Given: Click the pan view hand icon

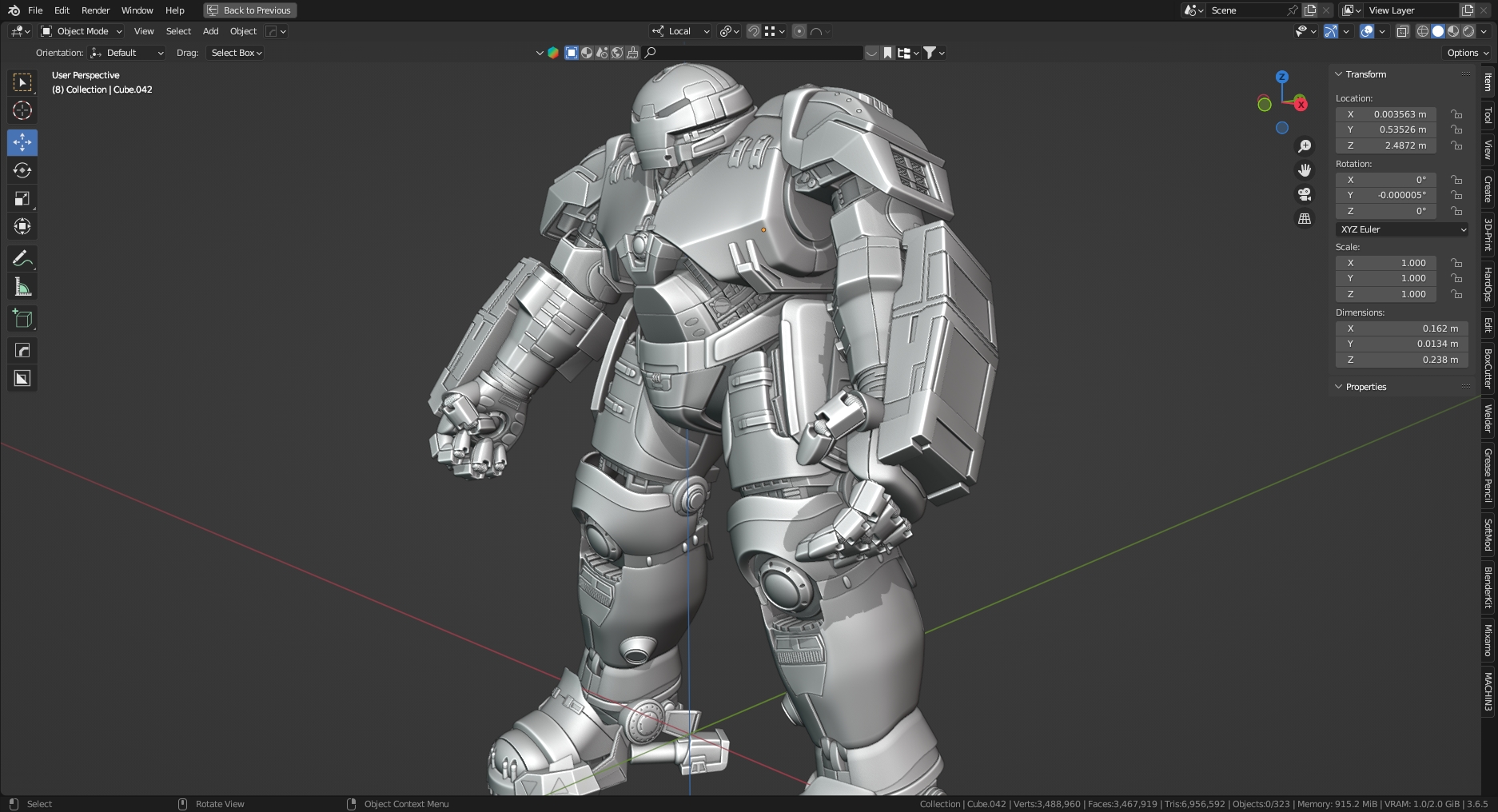Looking at the screenshot, I should 1305,169.
